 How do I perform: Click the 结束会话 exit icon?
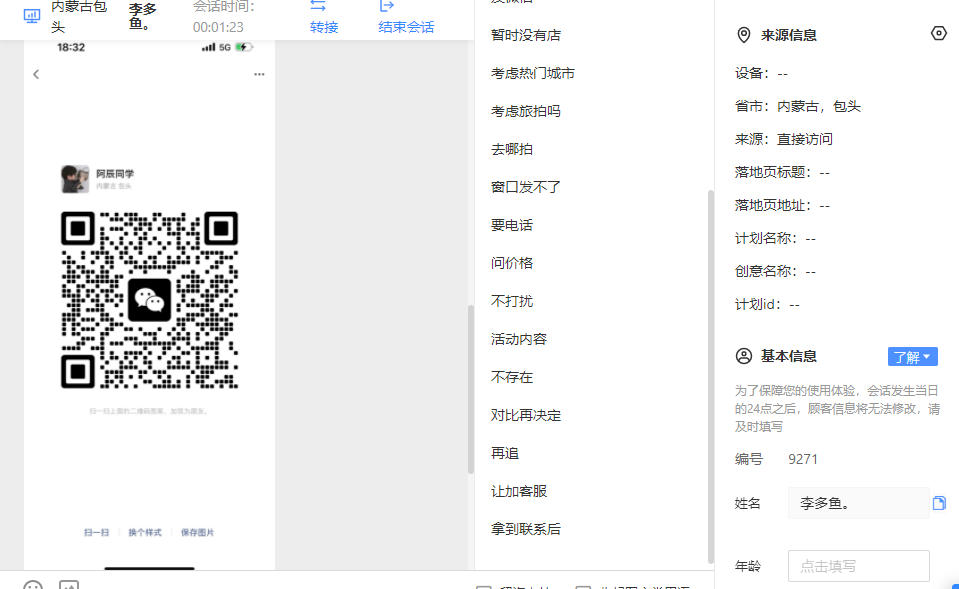(x=387, y=6)
